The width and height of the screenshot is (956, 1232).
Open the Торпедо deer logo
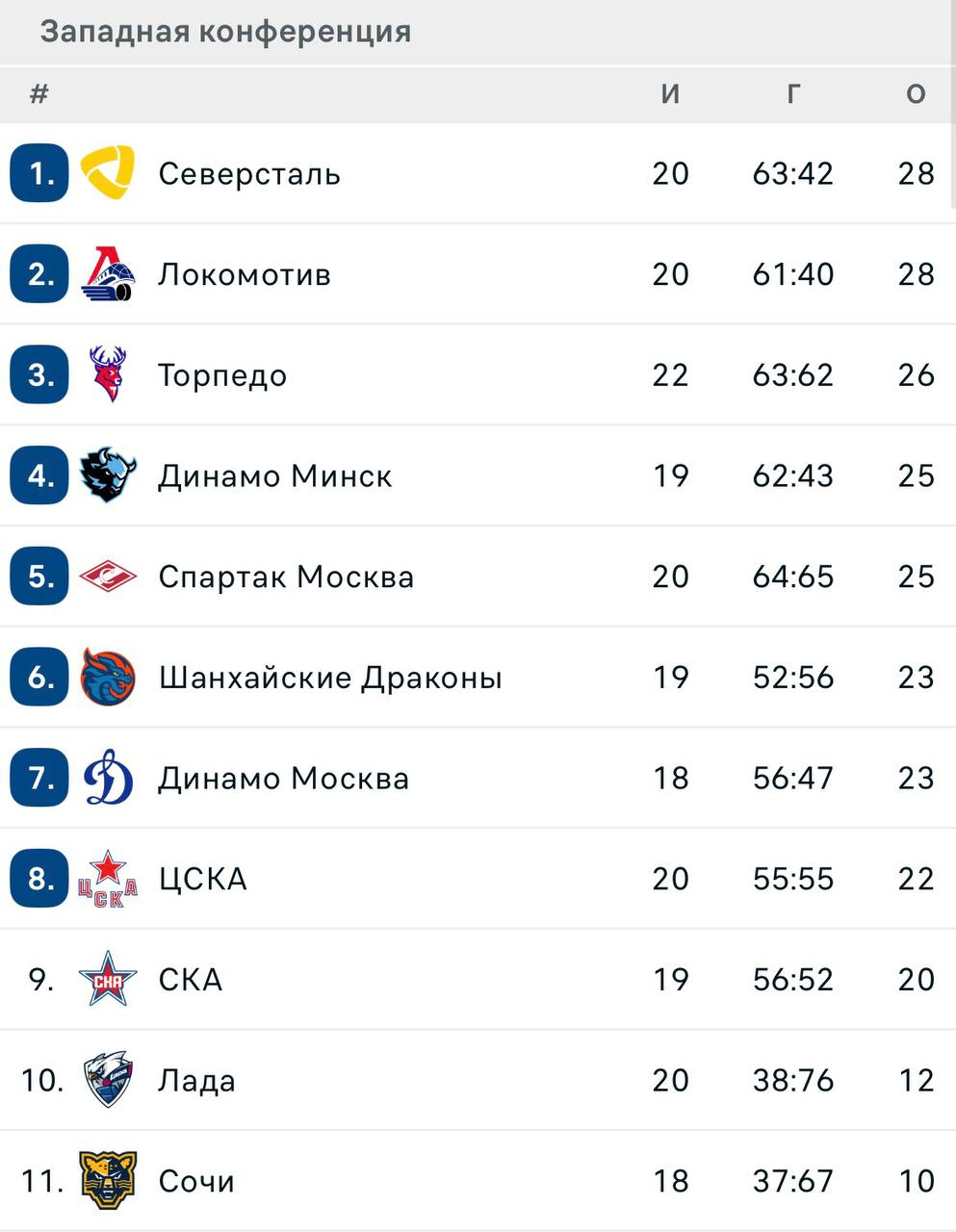107,374
